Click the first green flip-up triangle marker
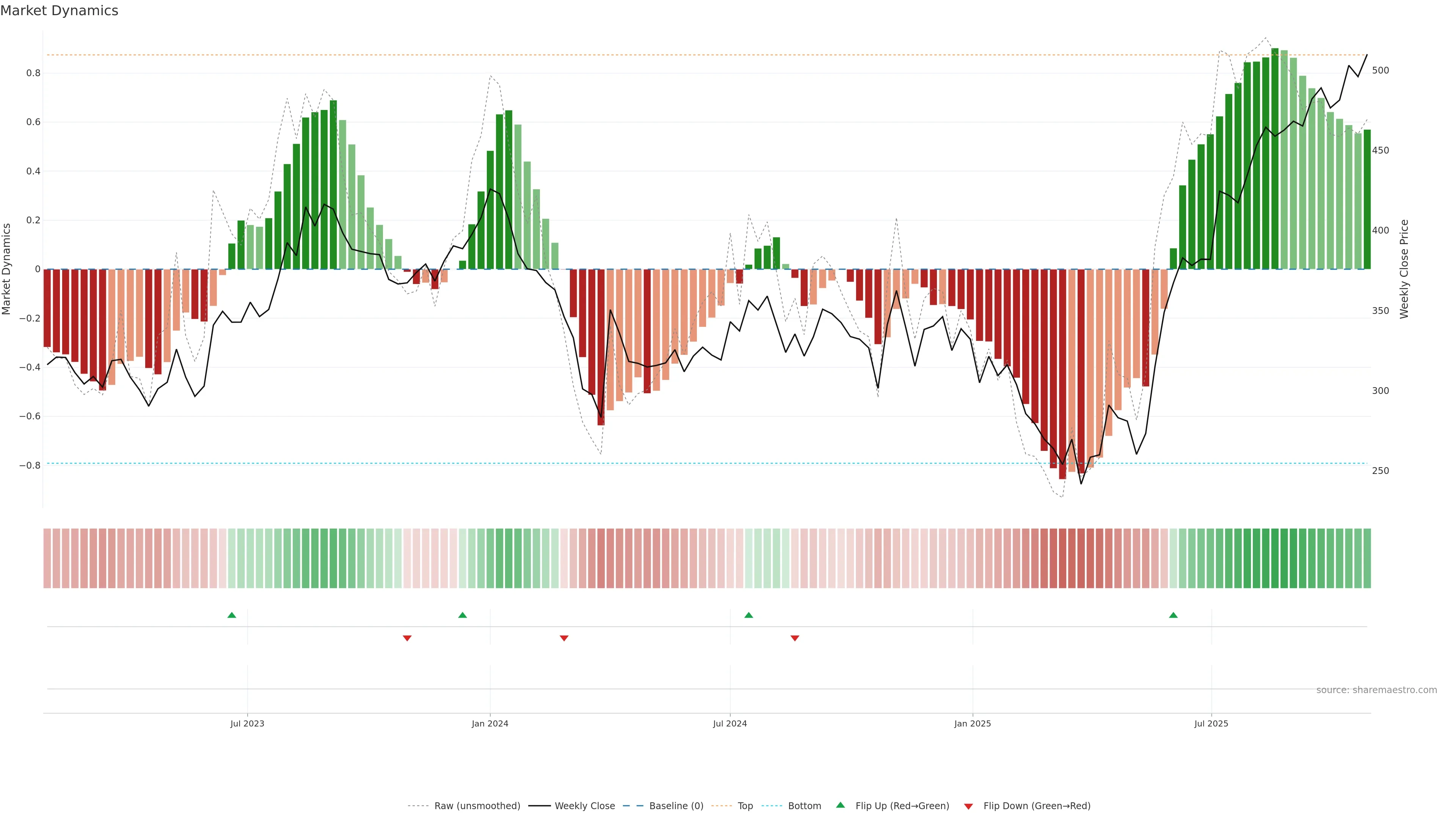This screenshot has height=819, width=1456. click(x=232, y=615)
